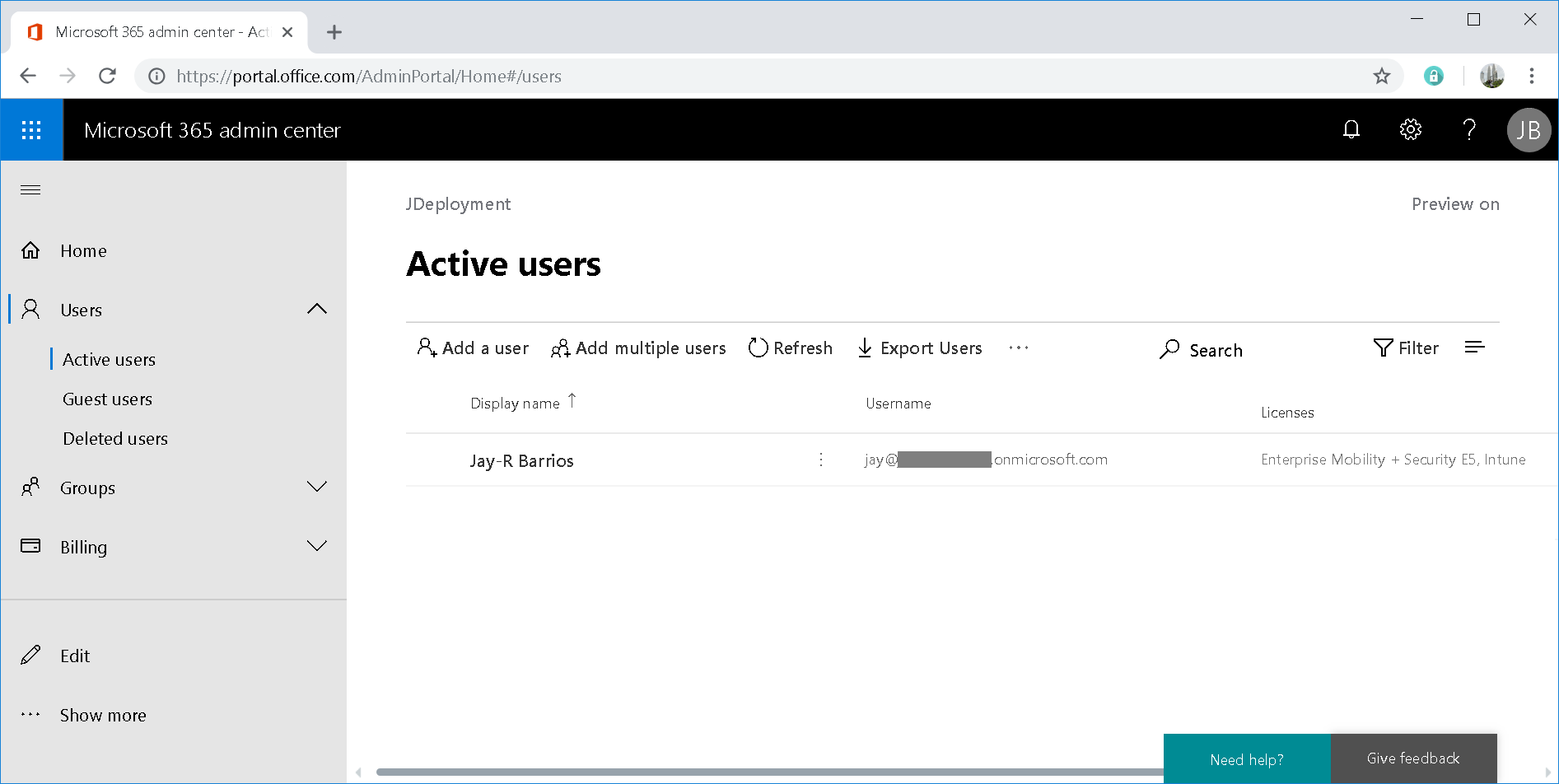
Task: Expand the Billing section
Action: 317,545
